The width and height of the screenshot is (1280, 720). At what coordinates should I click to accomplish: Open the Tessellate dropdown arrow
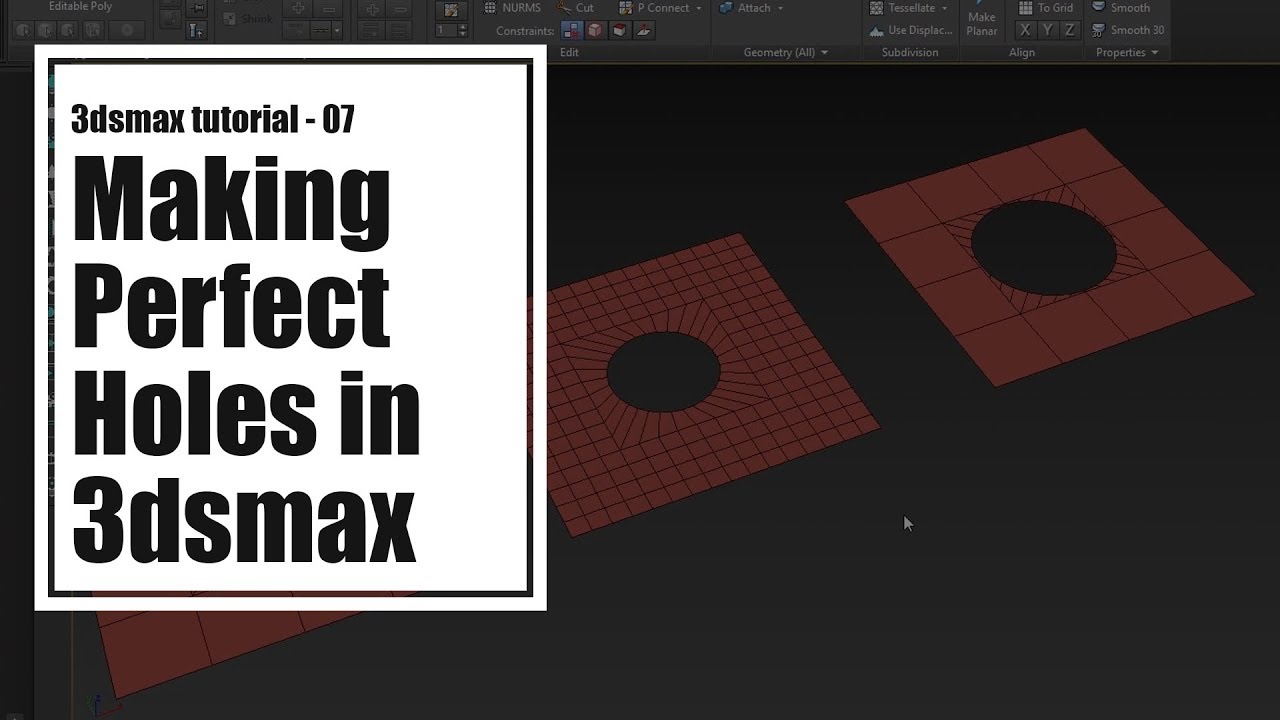click(x=945, y=8)
